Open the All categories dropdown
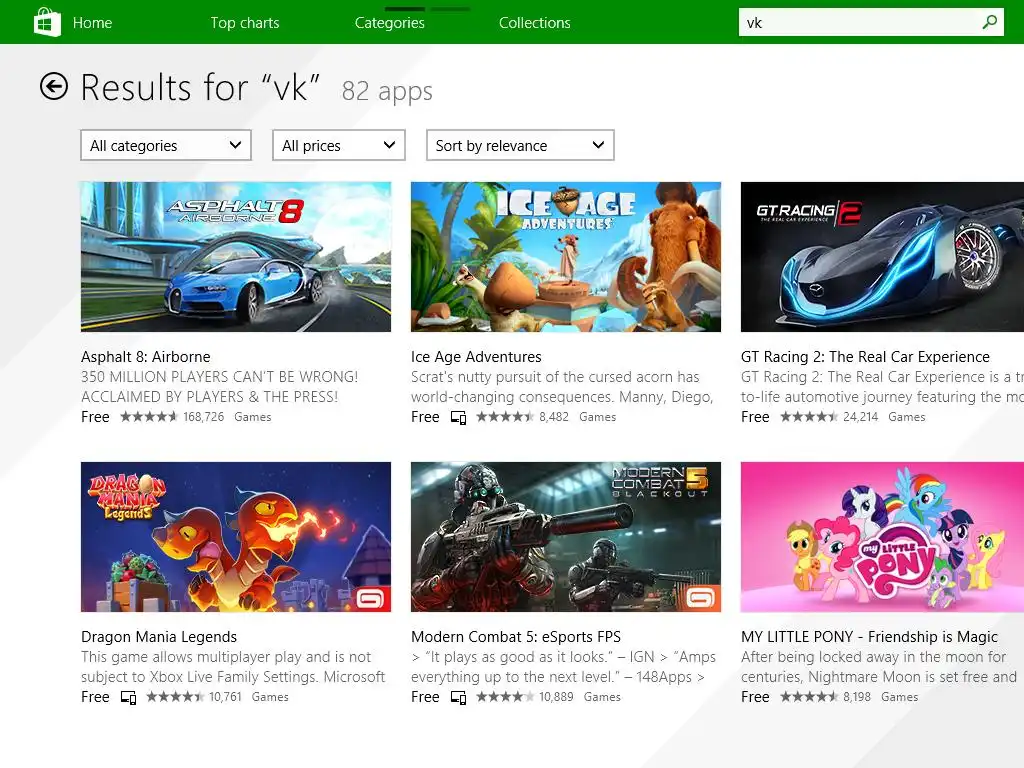 (166, 145)
